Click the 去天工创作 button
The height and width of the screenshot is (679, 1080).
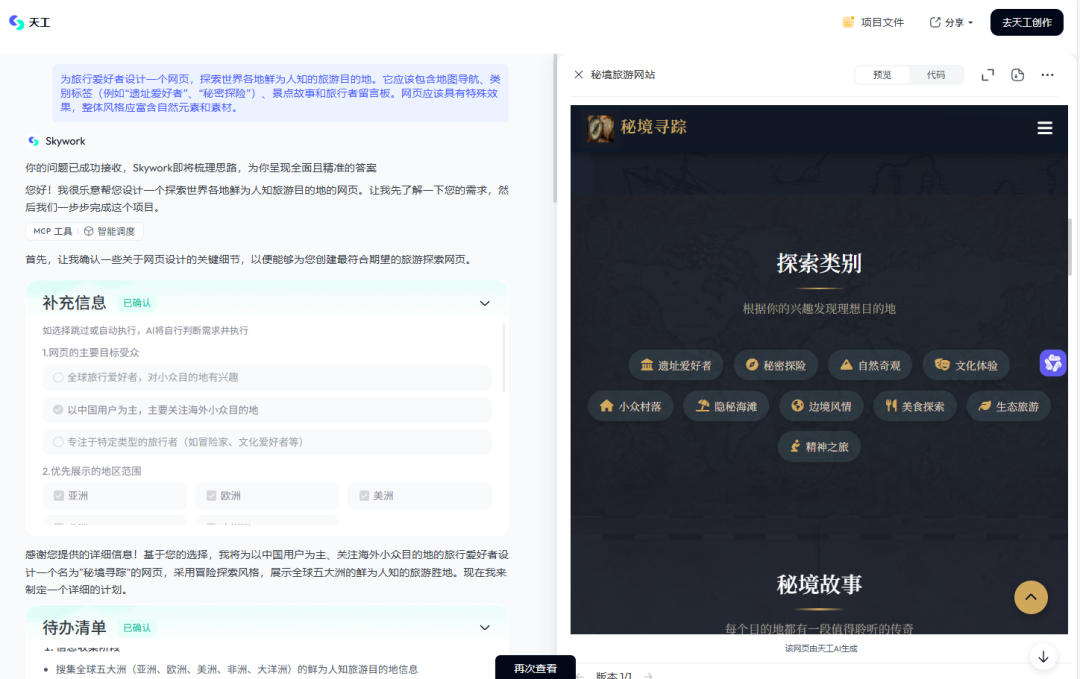(x=1026, y=21)
